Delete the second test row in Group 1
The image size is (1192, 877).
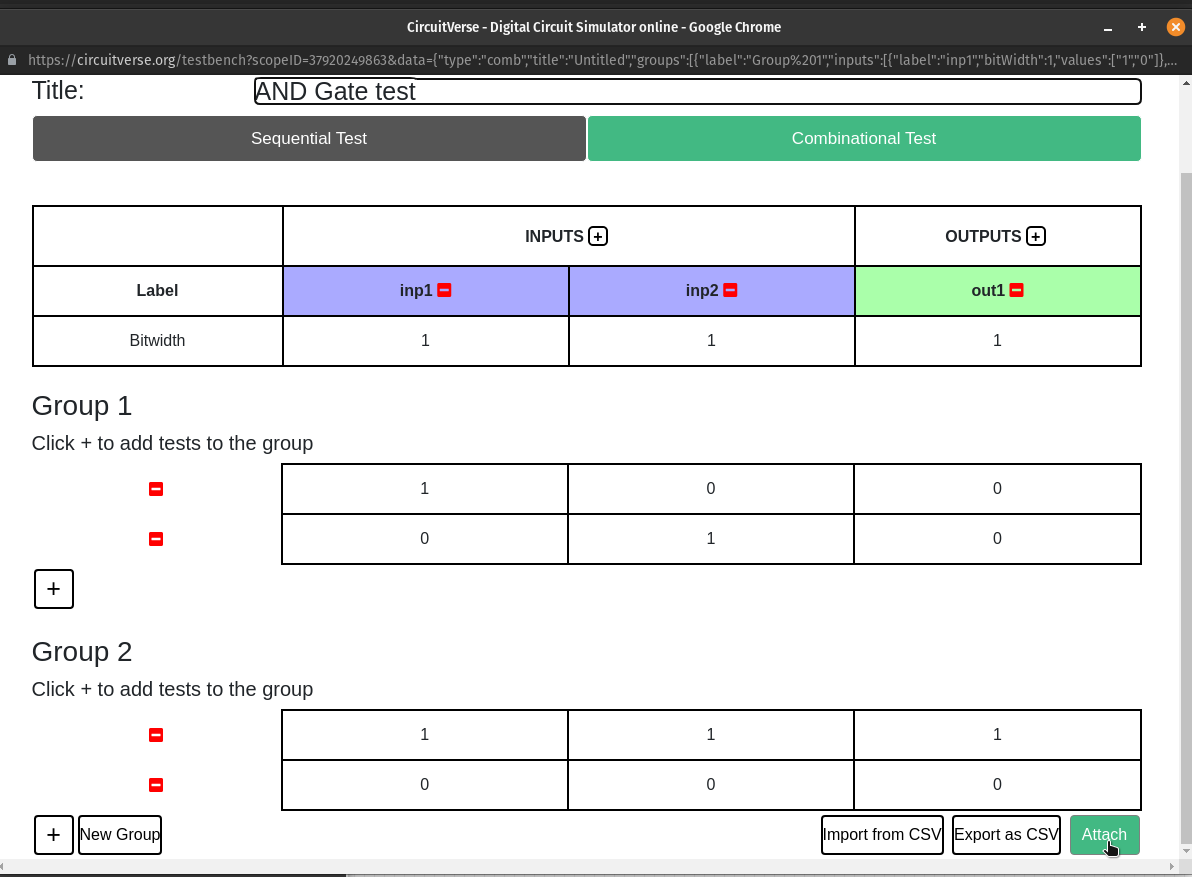(x=156, y=539)
